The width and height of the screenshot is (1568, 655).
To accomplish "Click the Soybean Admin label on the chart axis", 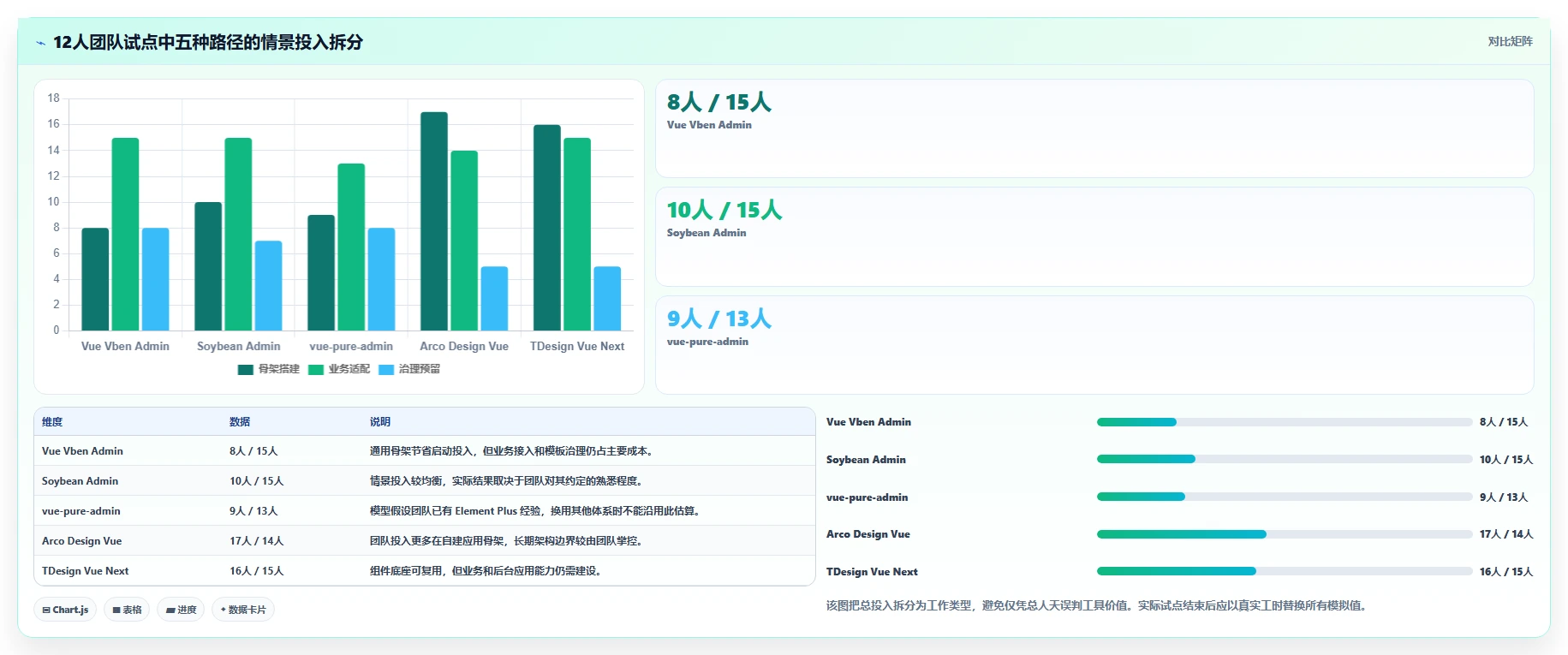I will coord(238,347).
